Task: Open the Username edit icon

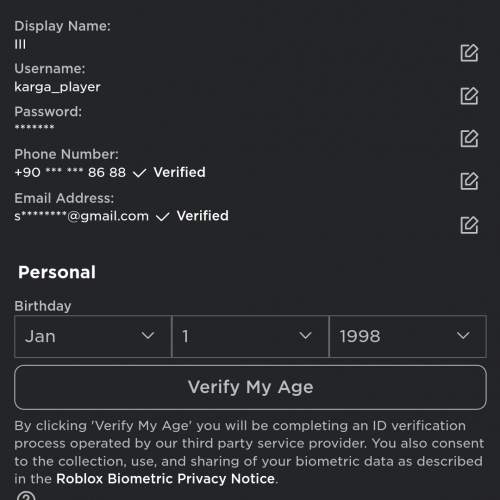Action: click(x=469, y=96)
